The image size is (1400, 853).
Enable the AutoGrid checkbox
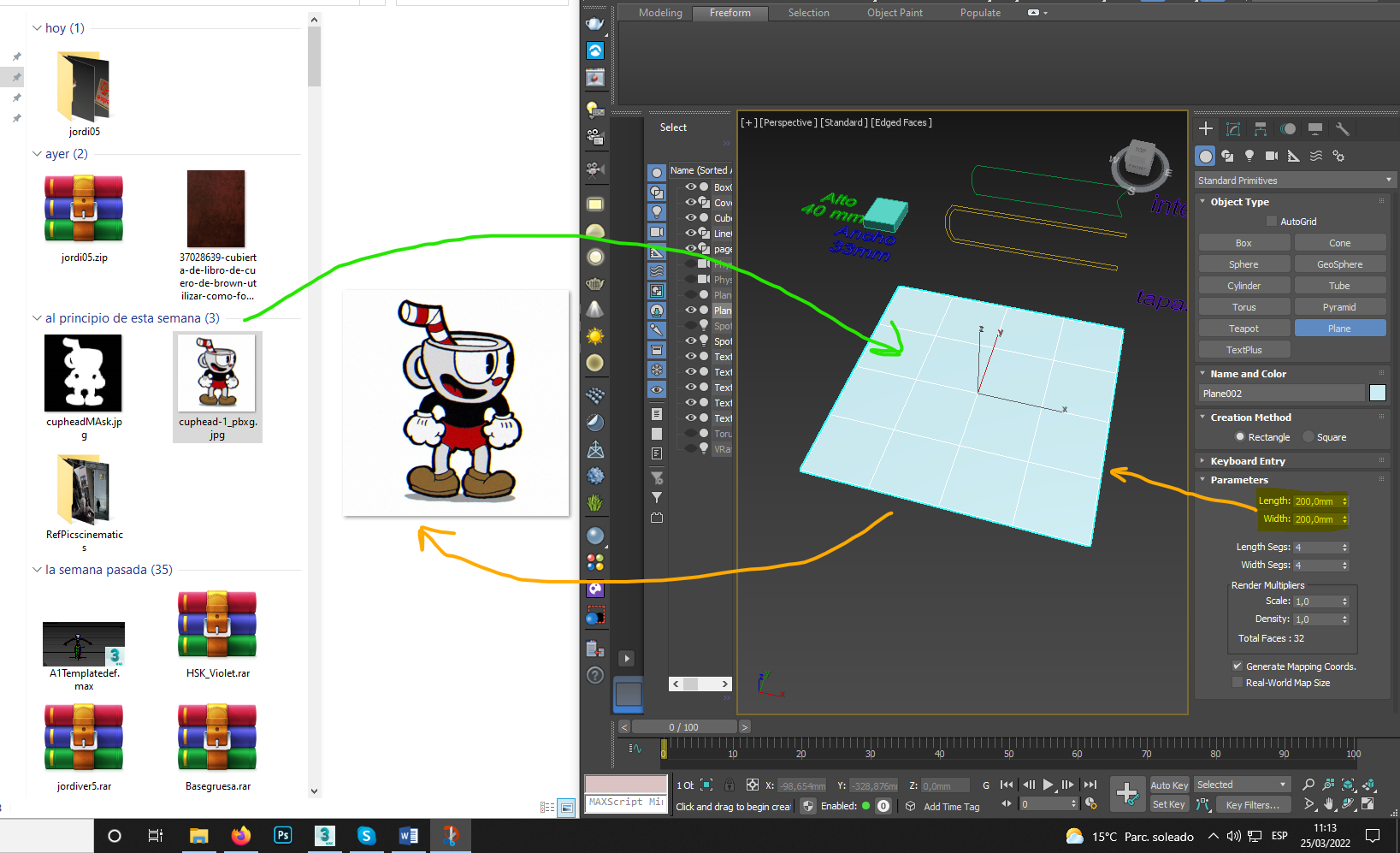coord(1271,222)
